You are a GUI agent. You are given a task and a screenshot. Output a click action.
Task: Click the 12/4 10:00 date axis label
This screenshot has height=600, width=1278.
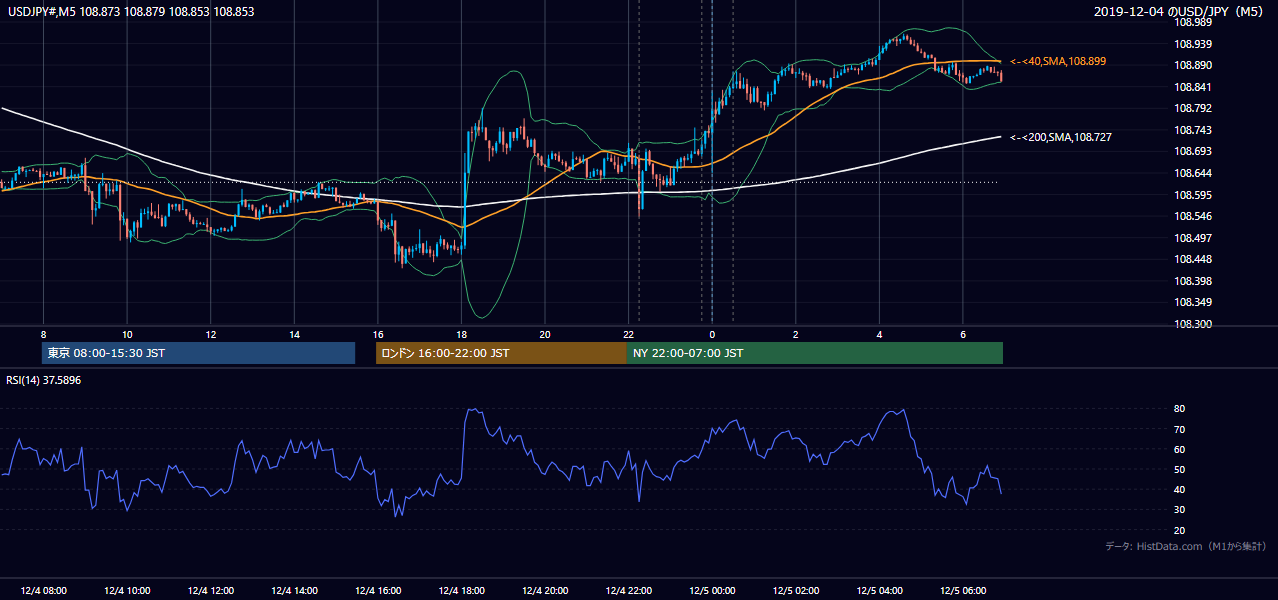coord(126,591)
